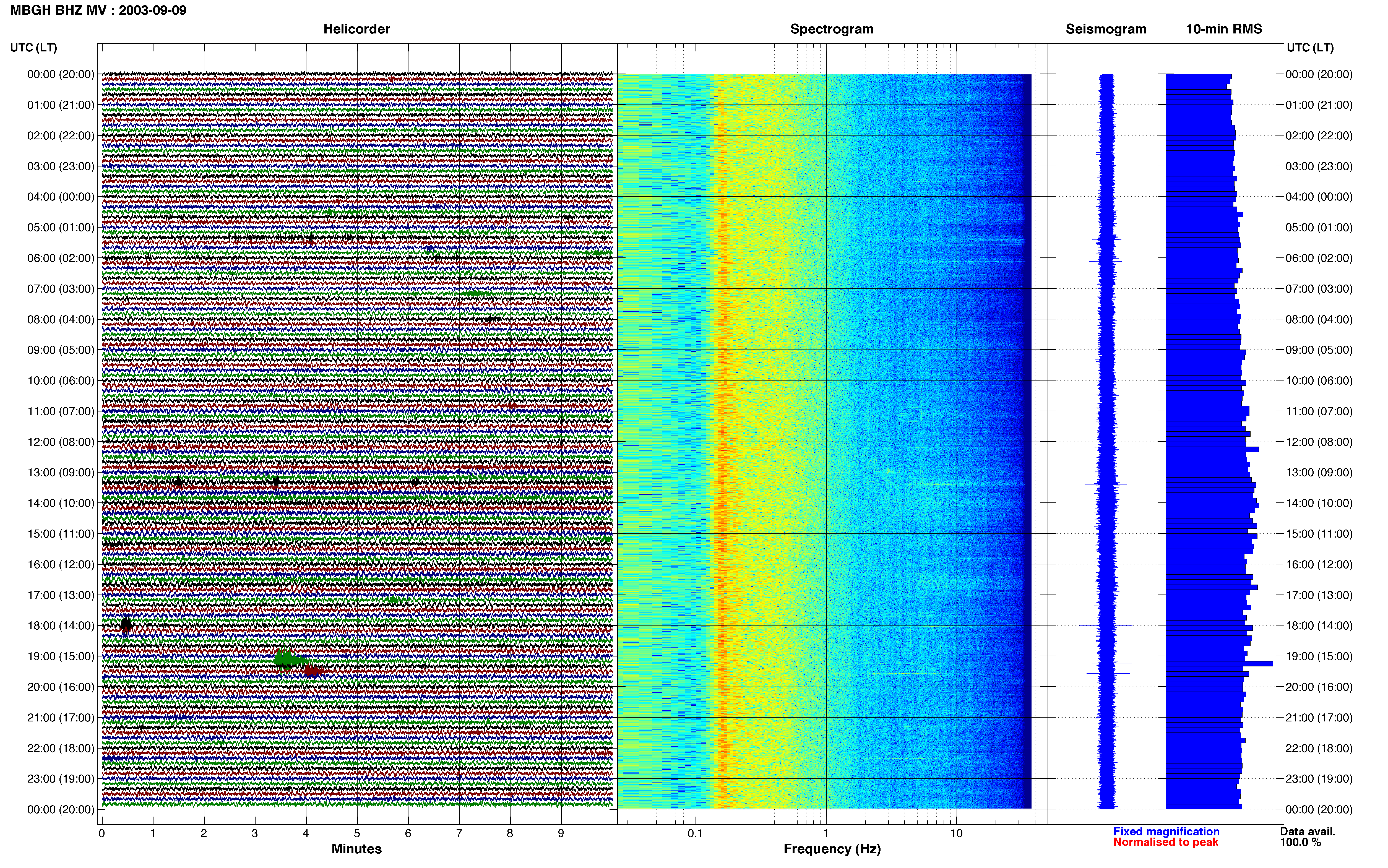Click the dark red event burst in the helicorder
The width and height of the screenshot is (1388, 868).
[314, 670]
